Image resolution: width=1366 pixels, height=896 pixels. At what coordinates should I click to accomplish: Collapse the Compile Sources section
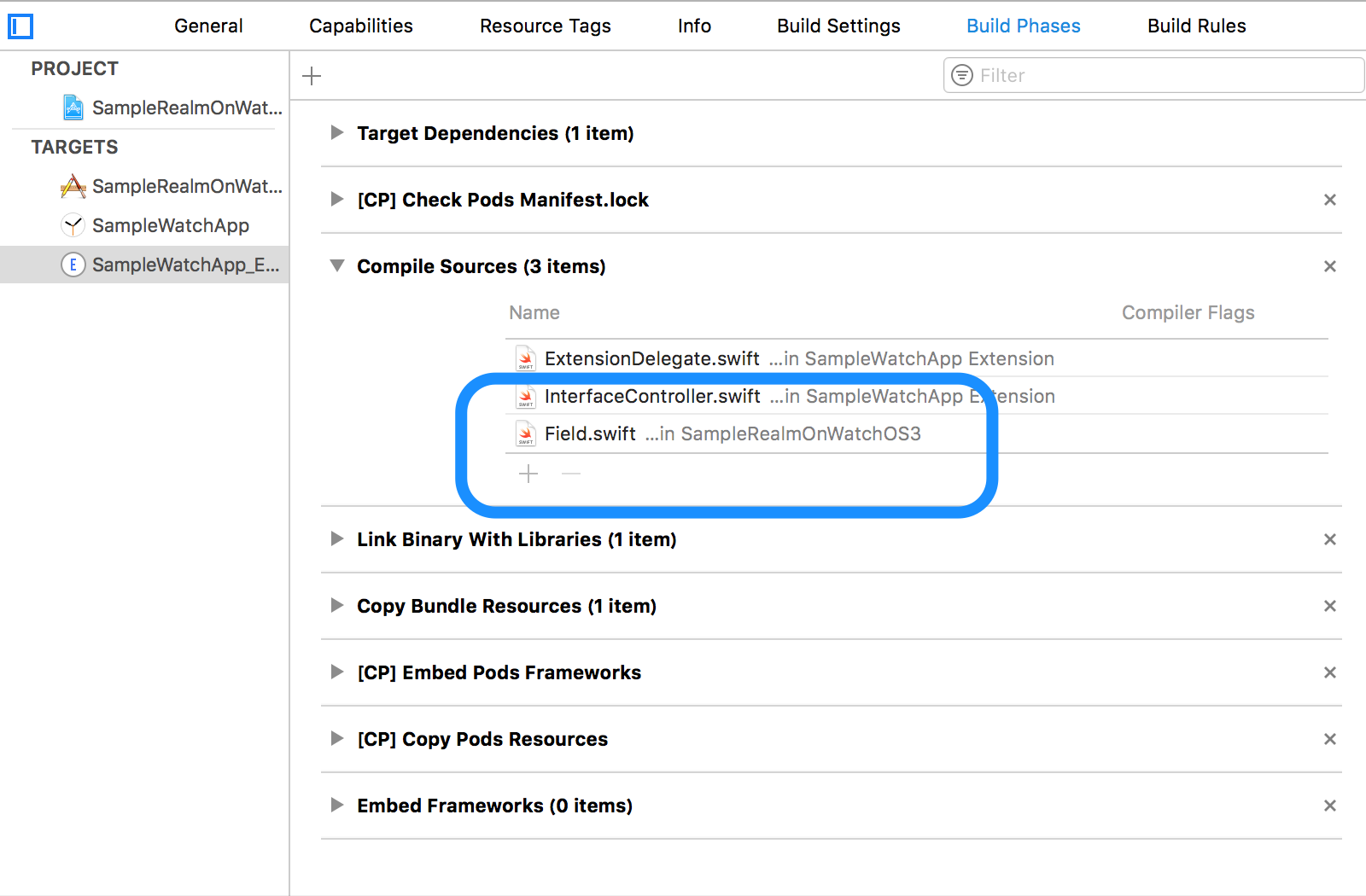[336, 266]
